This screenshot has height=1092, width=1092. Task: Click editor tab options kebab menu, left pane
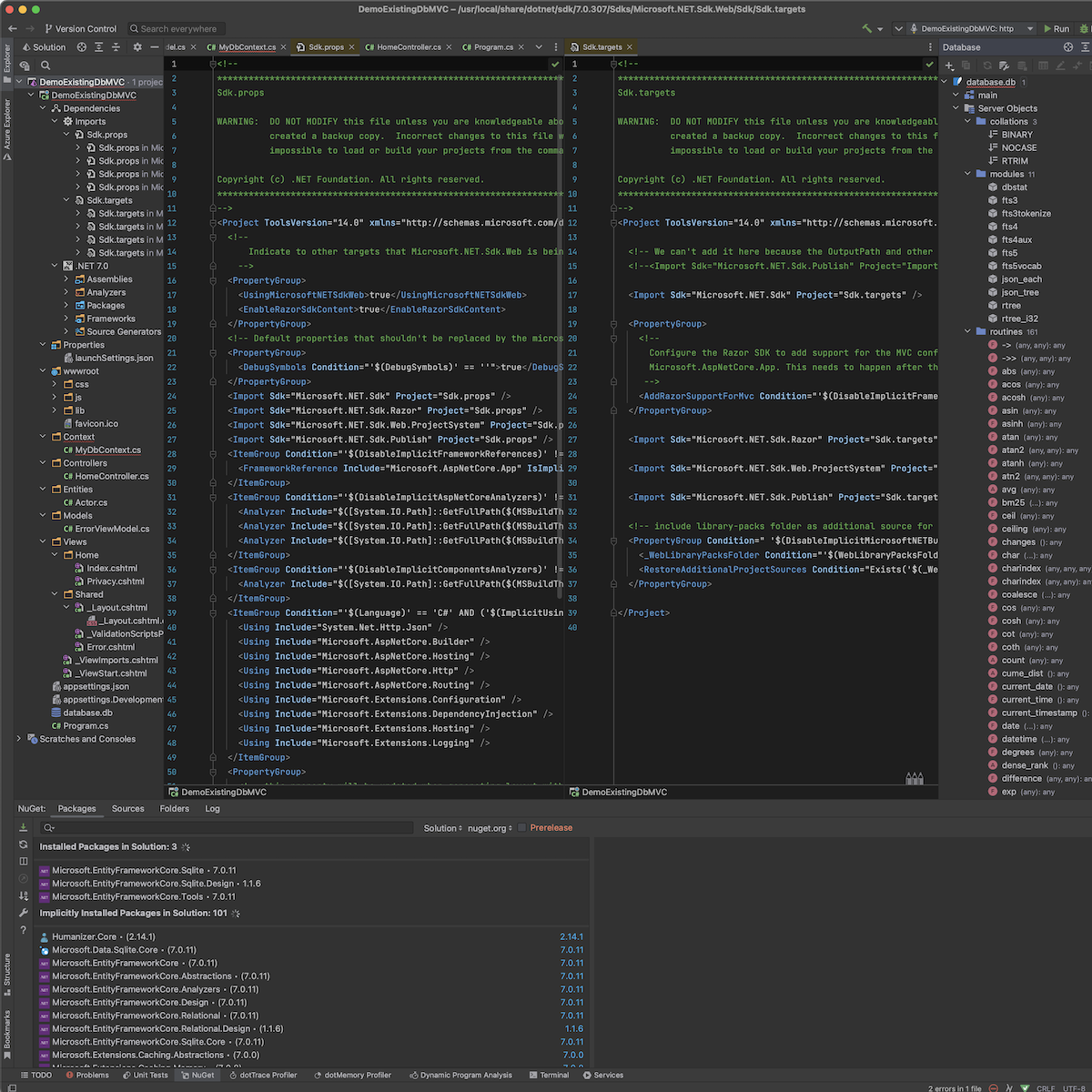(x=556, y=46)
